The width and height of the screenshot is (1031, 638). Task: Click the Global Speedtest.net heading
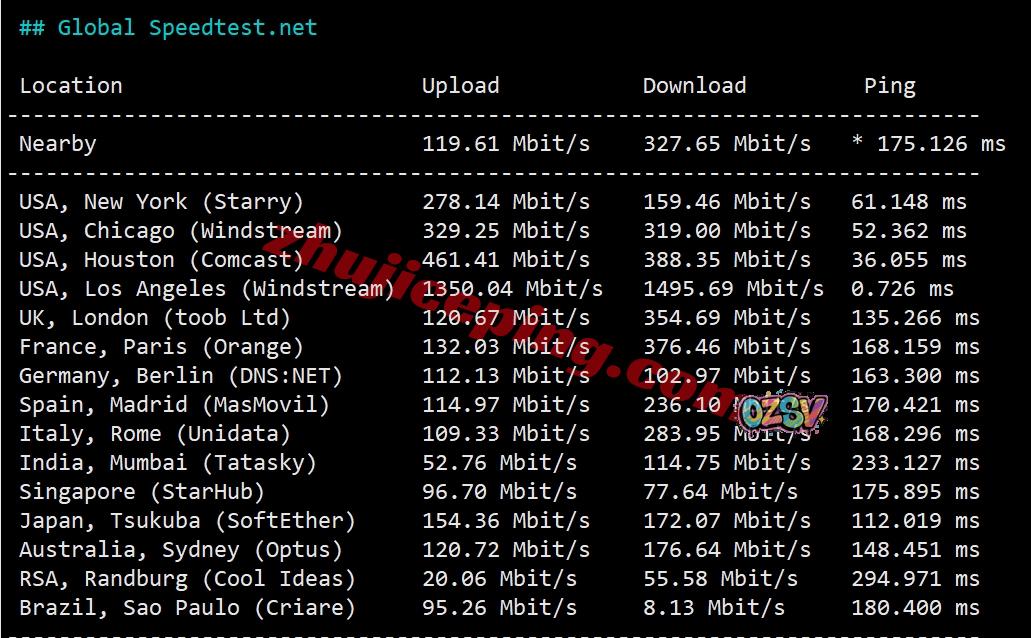(168, 27)
